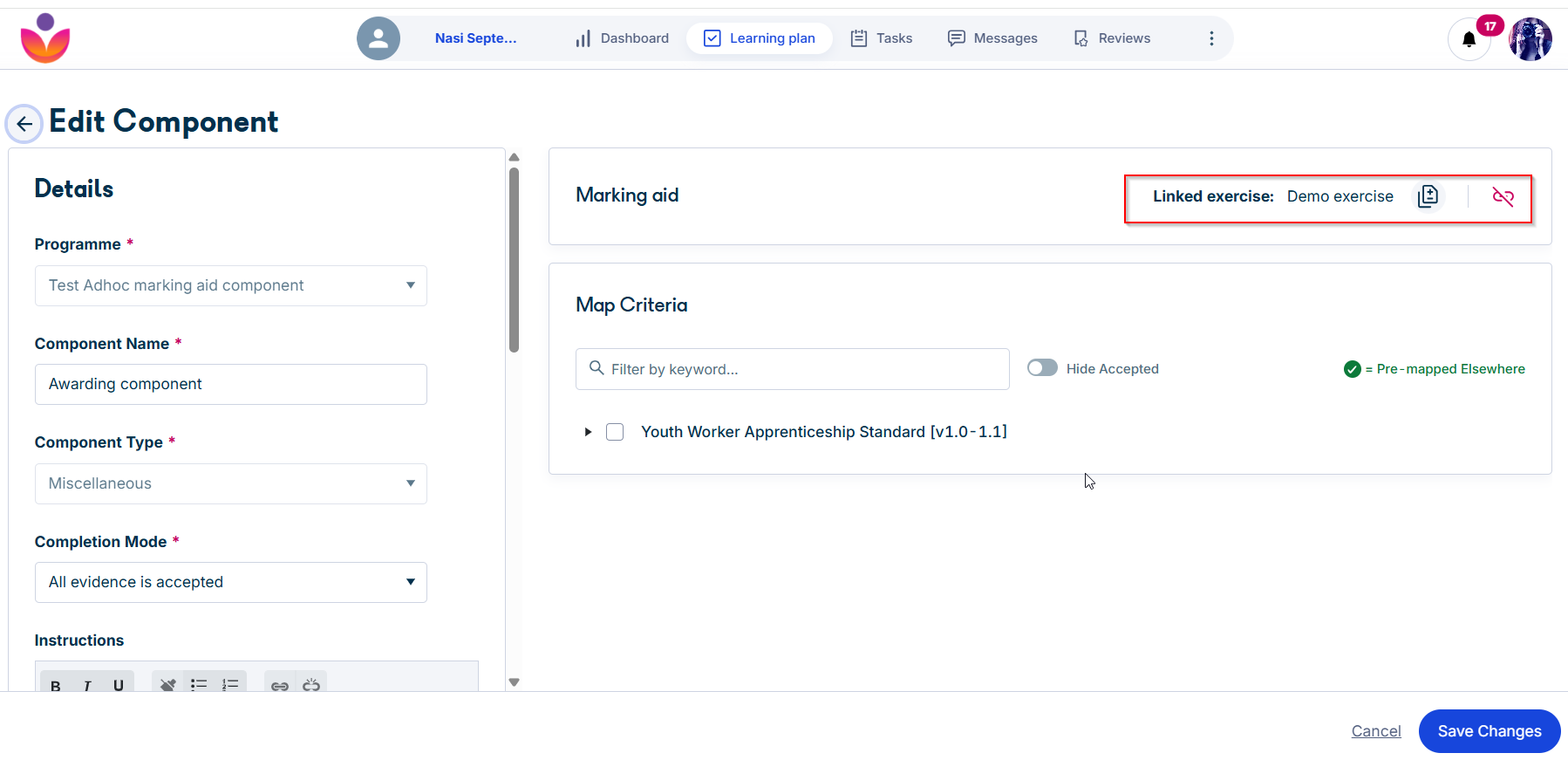Toggle the Hide Accepted switch
Viewport: 1568px width, 760px height.
[1042, 368]
